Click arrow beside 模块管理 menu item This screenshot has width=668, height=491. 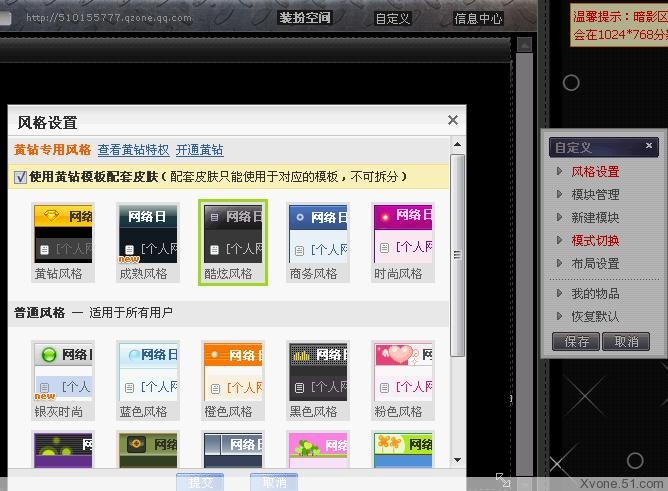pos(560,194)
